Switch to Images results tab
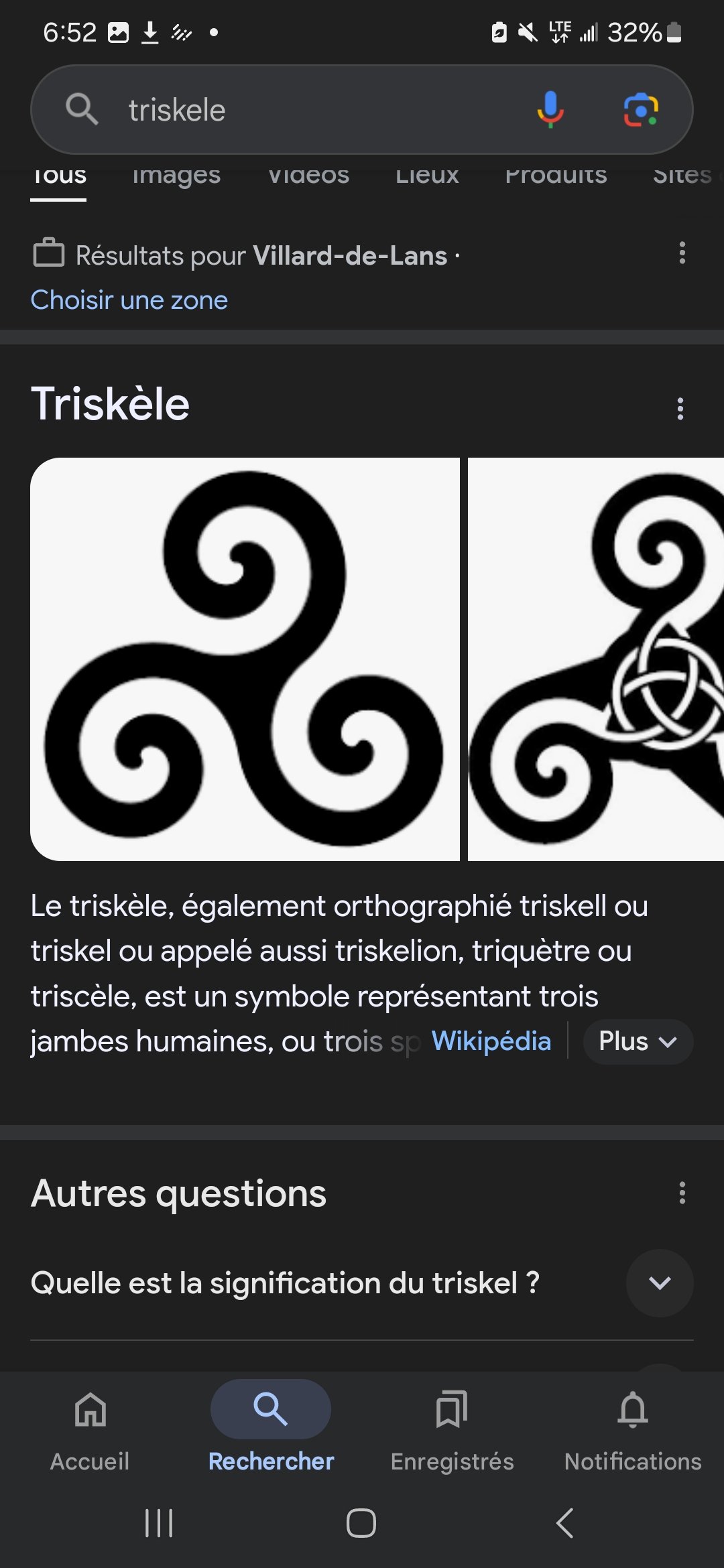Image resolution: width=724 pixels, height=1568 pixels. click(x=176, y=176)
